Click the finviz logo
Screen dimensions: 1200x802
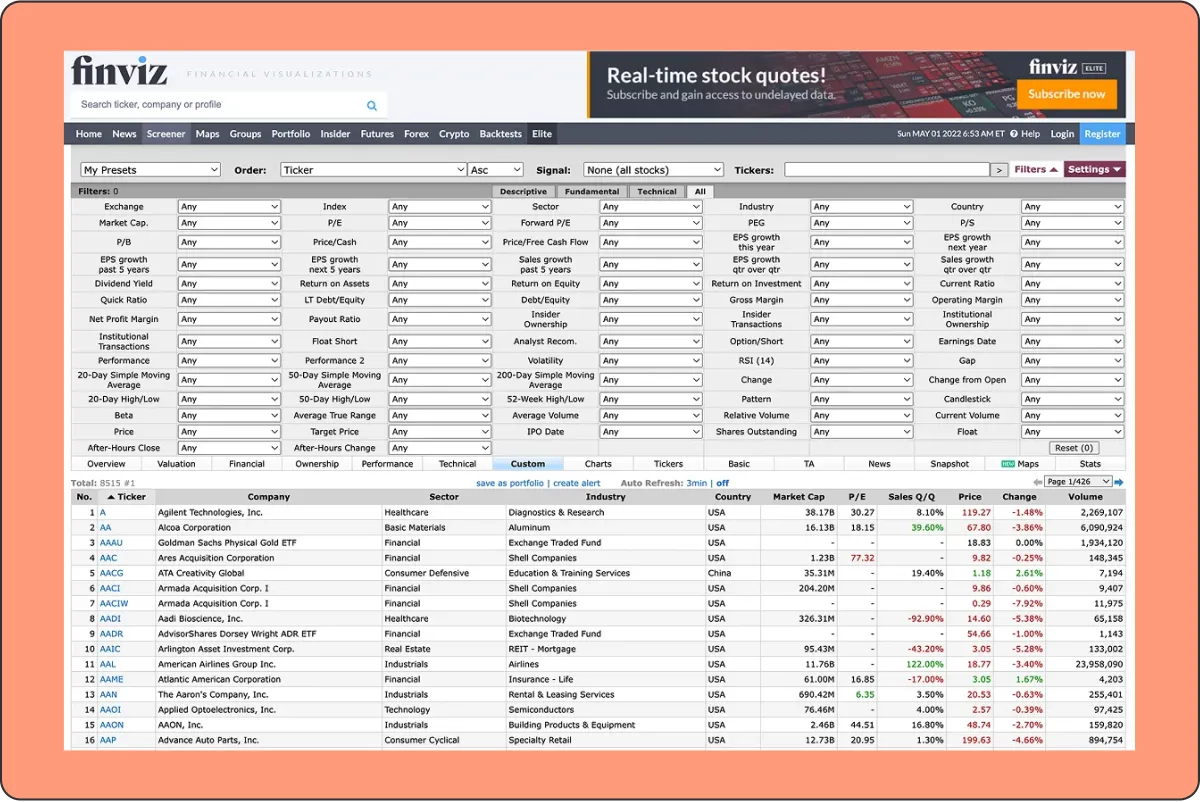[119, 71]
